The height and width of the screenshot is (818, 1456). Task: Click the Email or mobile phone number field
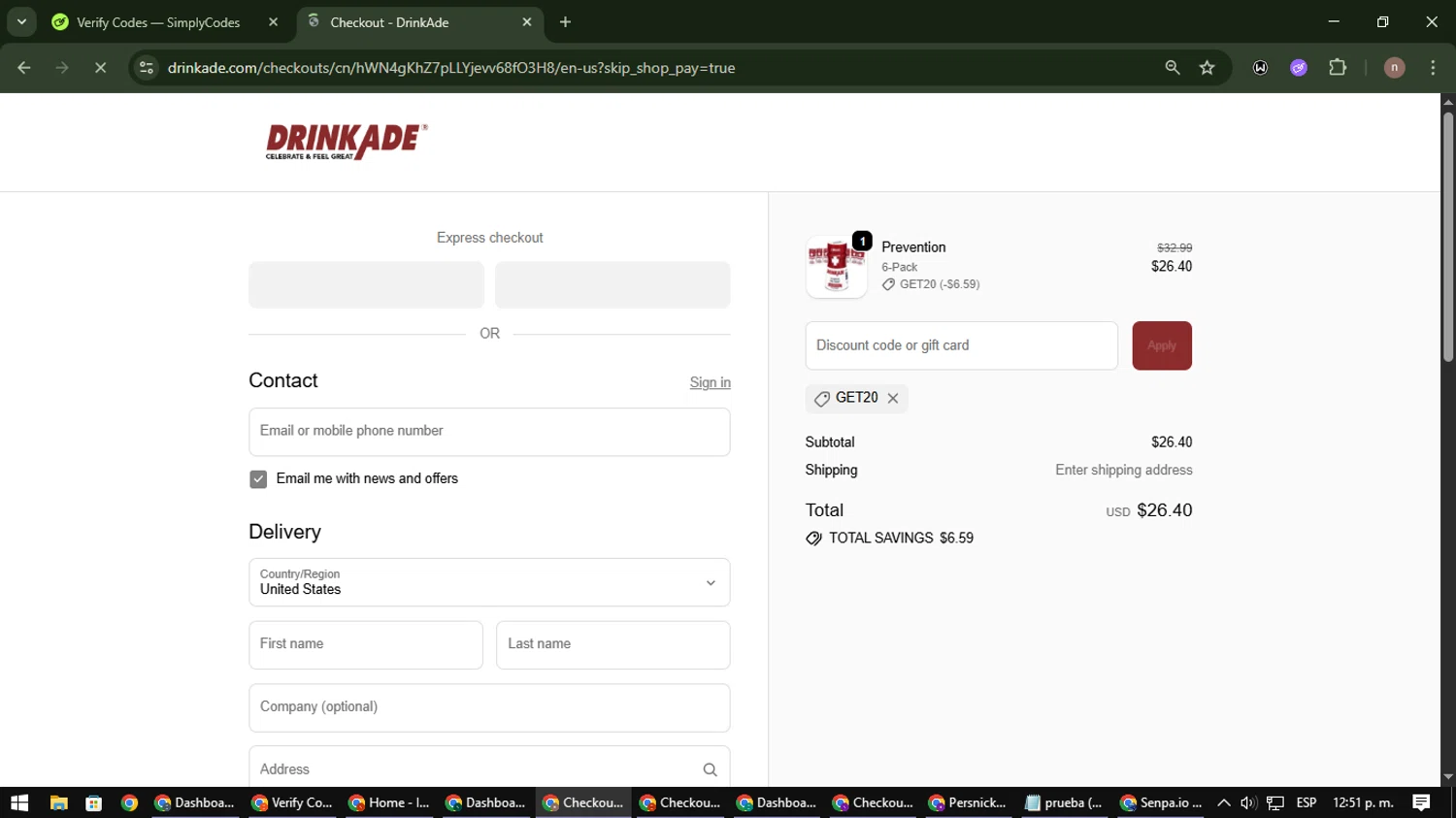(489, 432)
